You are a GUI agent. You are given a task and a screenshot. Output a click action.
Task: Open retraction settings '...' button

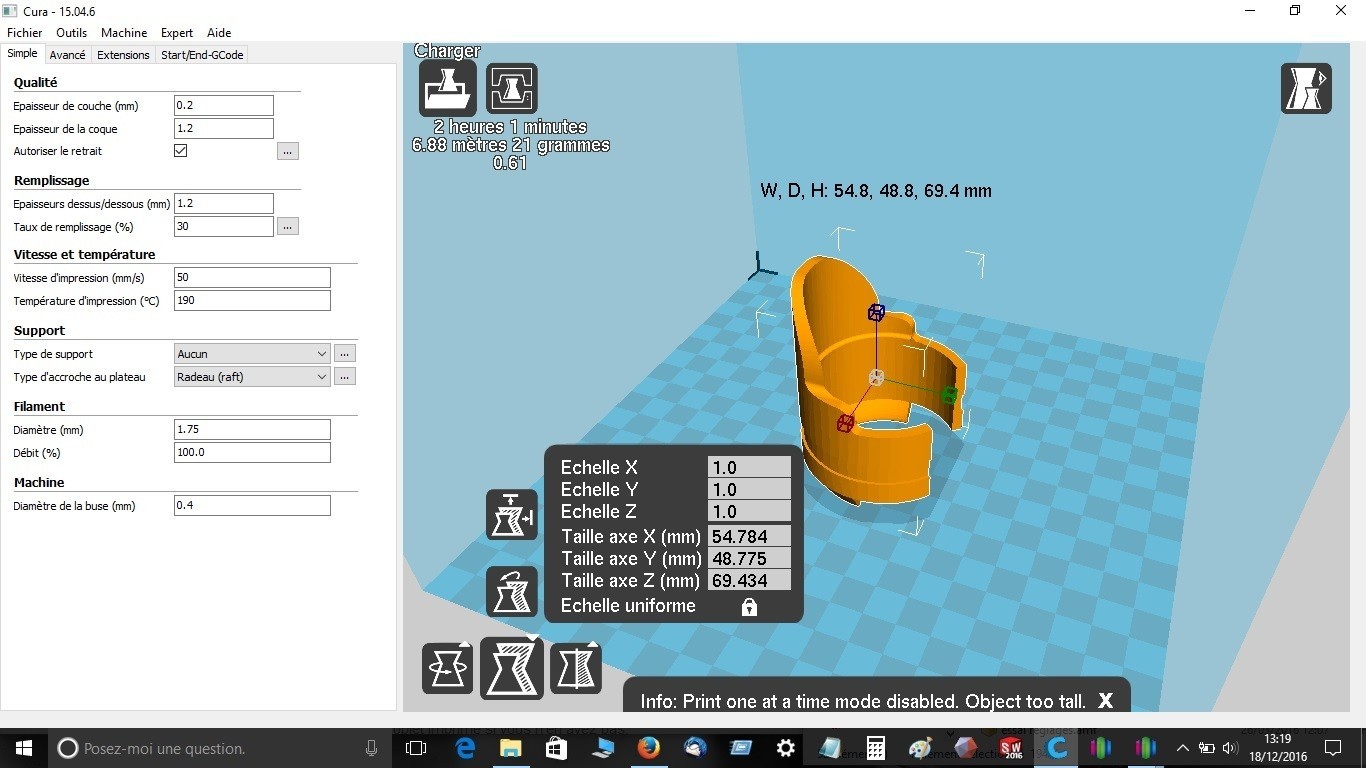(288, 151)
